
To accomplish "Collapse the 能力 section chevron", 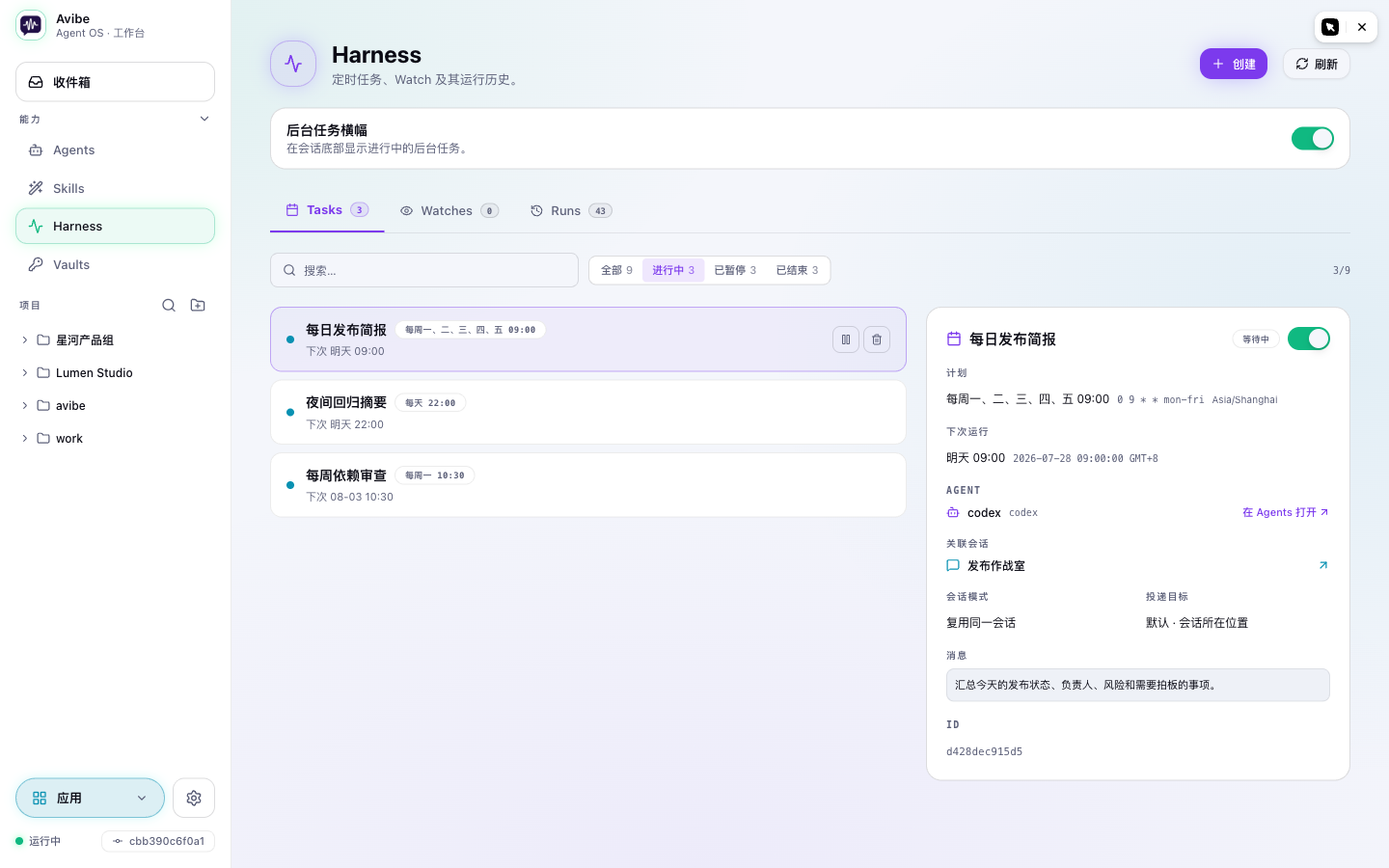I will click(204, 119).
